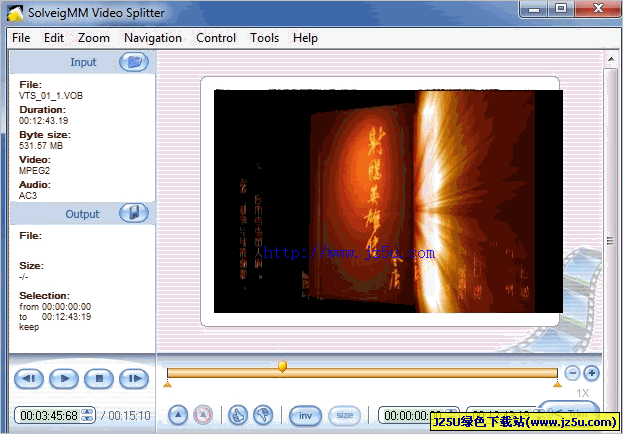The width and height of the screenshot is (623, 434).
Task: Open the Help menu
Action: 305,38
